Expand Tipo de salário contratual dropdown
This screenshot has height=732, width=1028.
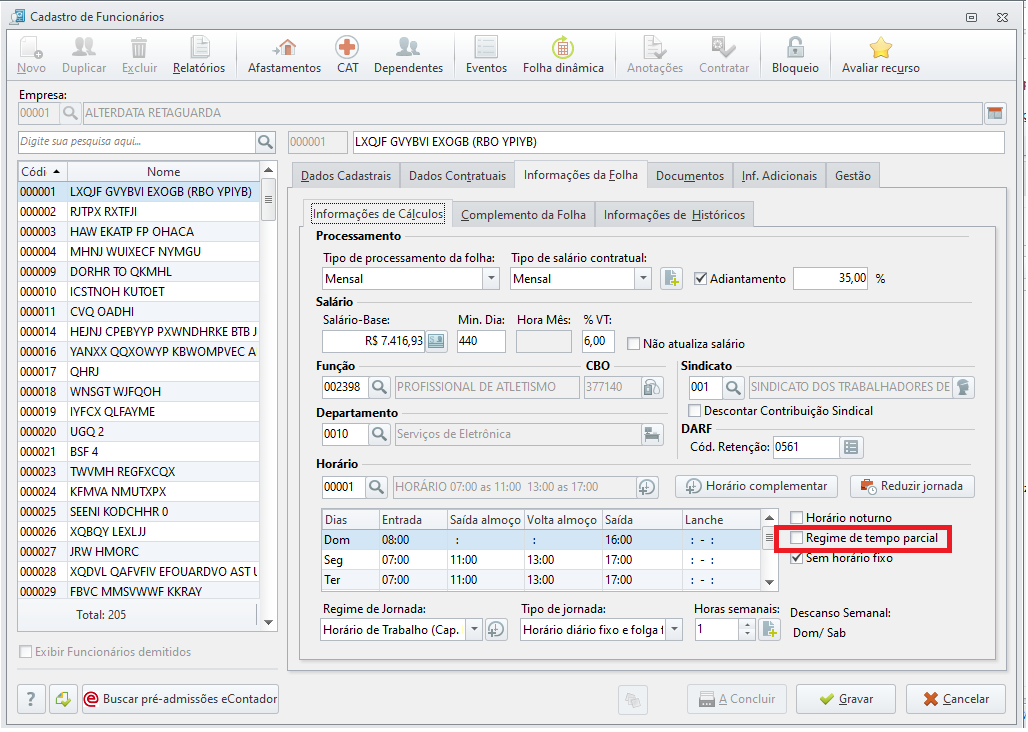tap(643, 279)
